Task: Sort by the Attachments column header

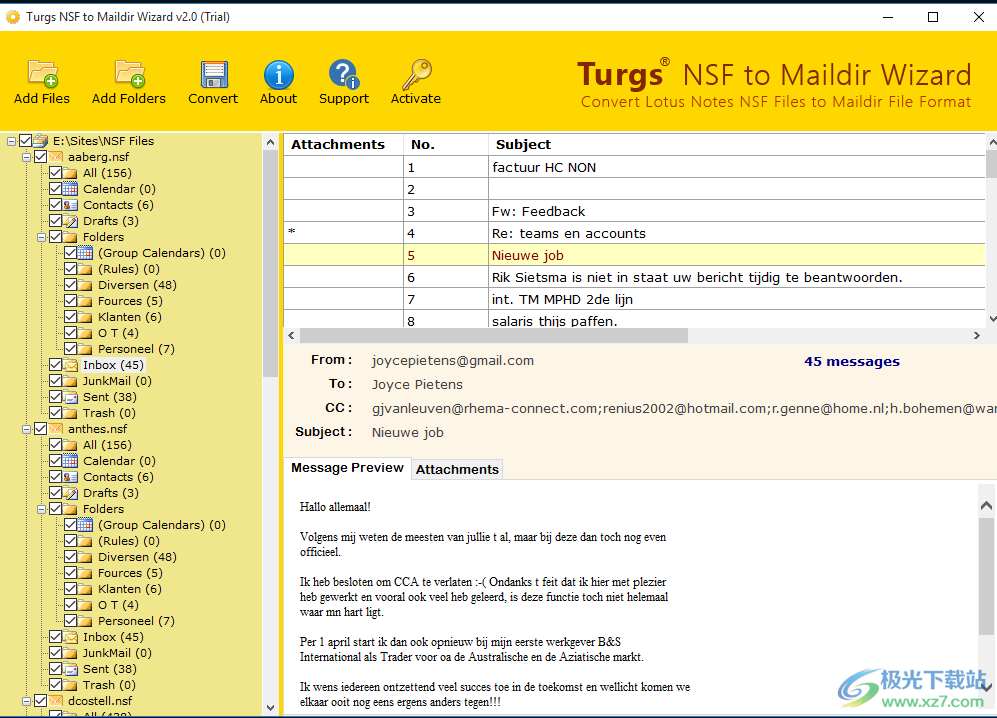Action: point(343,144)
